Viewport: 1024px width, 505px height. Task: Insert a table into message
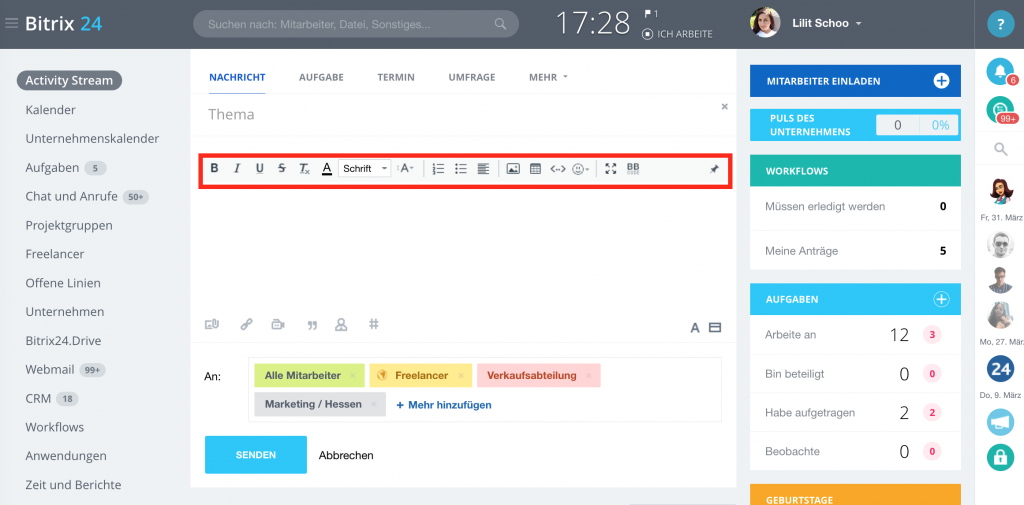(536, 169)
